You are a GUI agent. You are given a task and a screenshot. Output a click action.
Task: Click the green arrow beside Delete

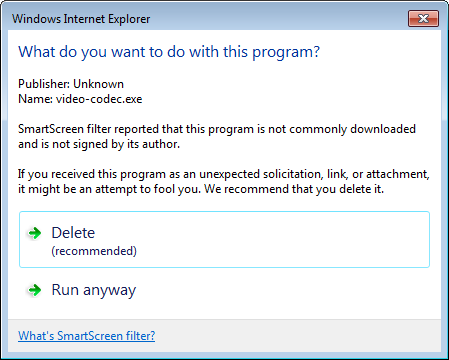(35, 233)
